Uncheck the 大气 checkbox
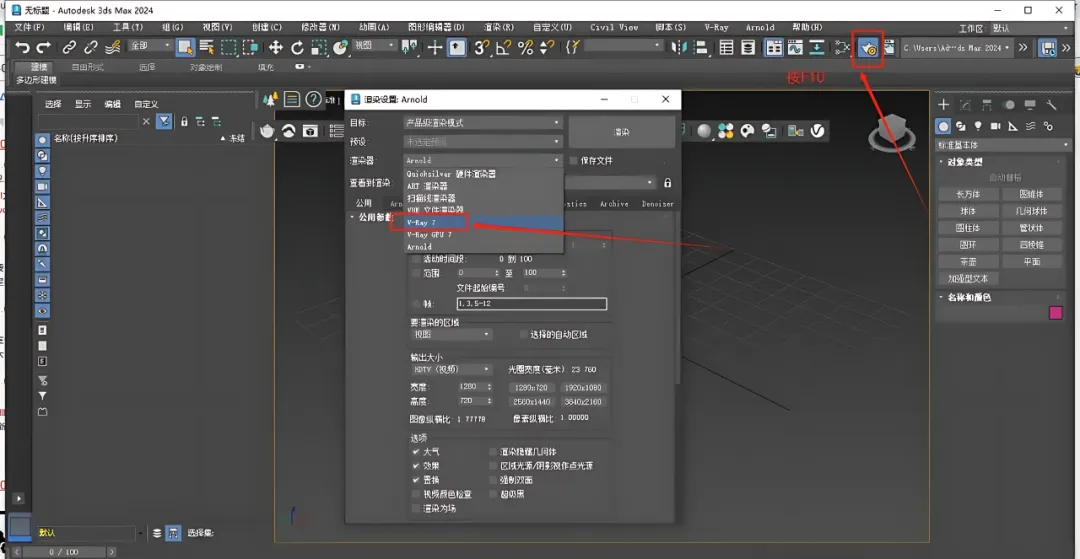The width and height of the screenshot is (1080, 559). pyautogui.click(x=415, y=452)
